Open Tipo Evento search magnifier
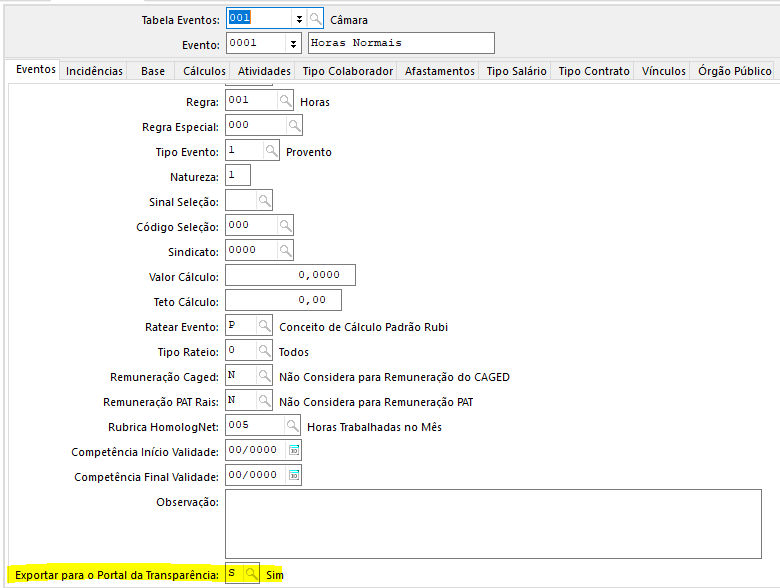Screen dimensions: 780x588 coord(271,150)
